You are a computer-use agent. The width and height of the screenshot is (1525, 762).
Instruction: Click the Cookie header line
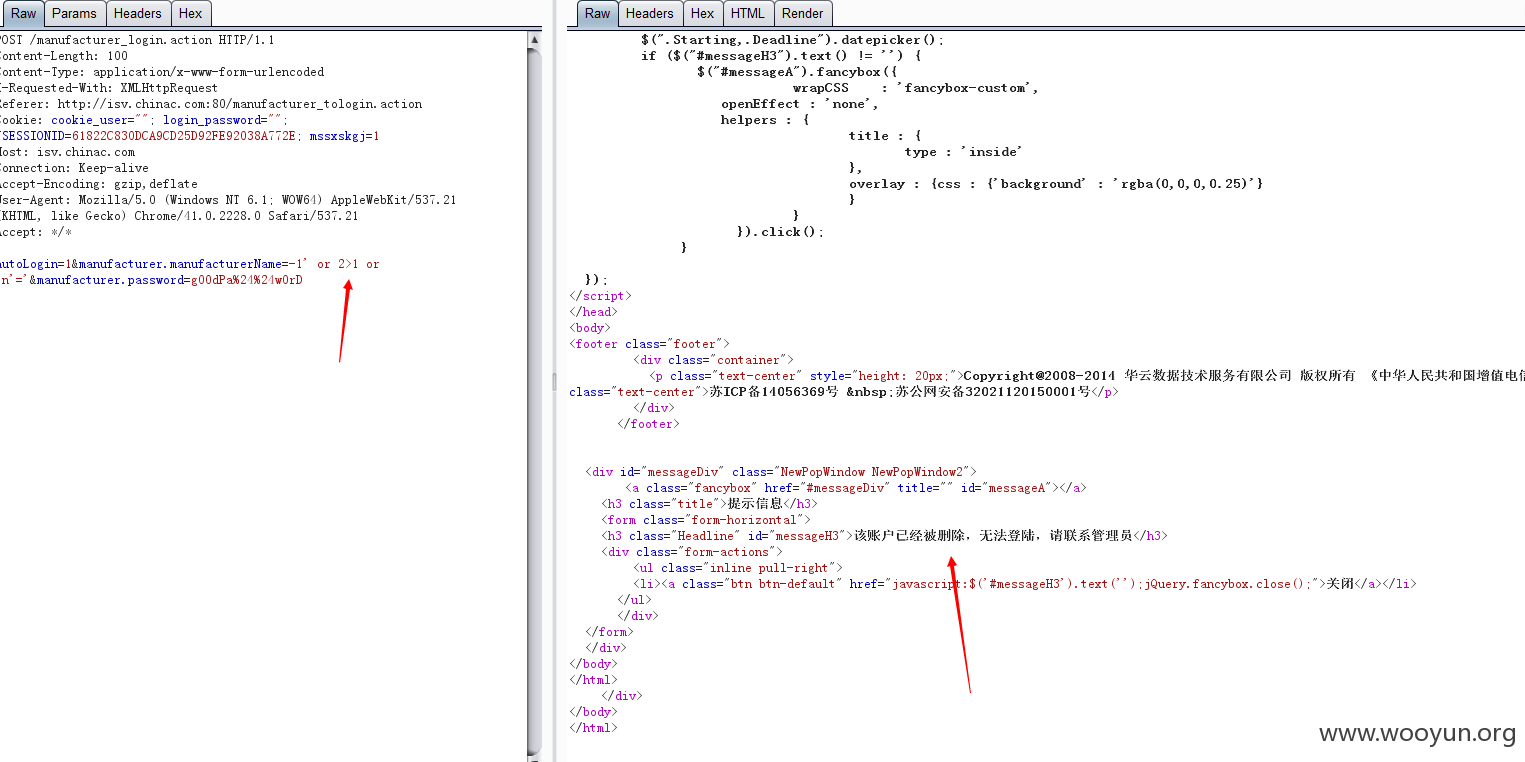(x=144, y=120)
